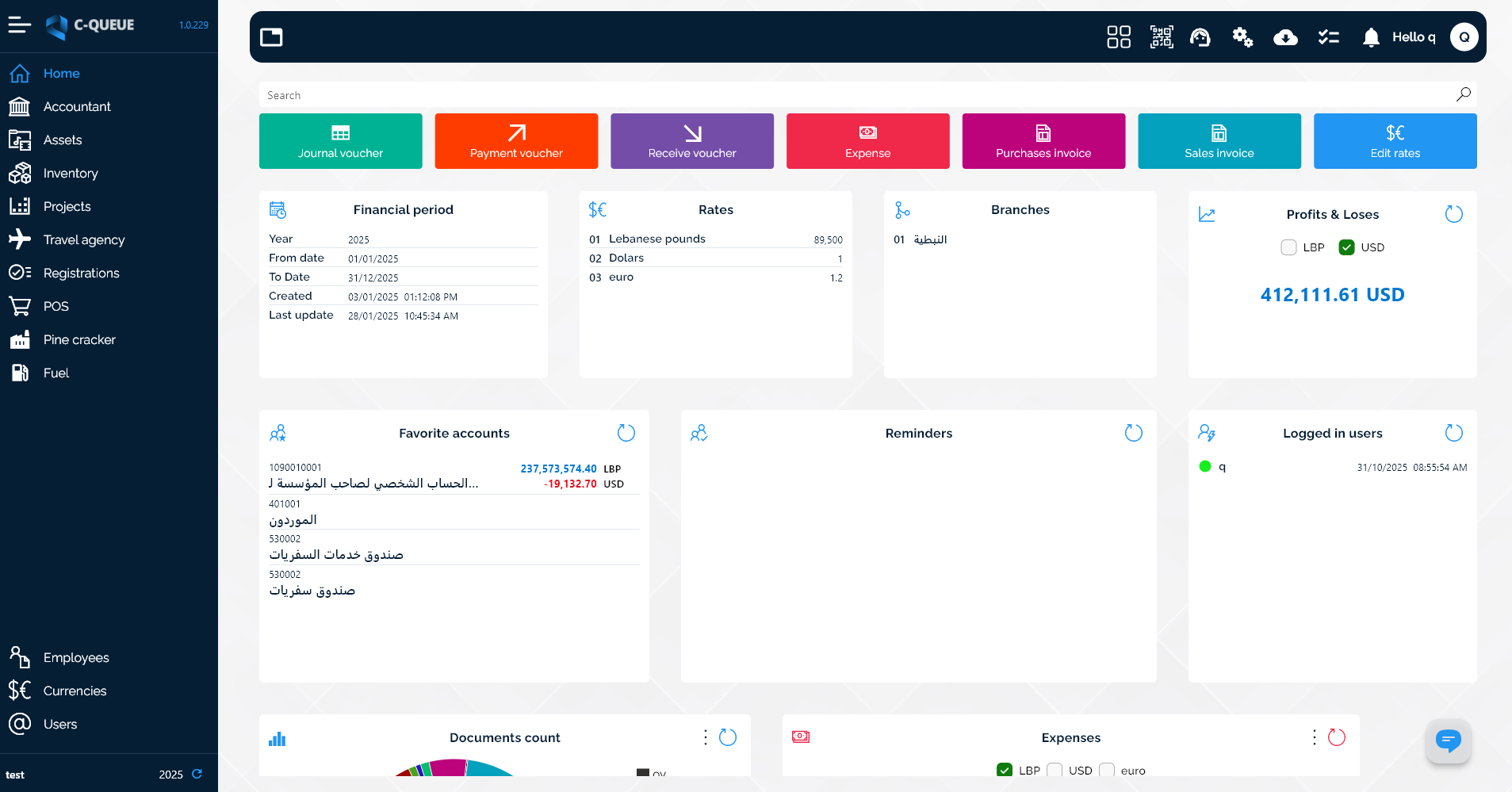Open the checklist tasks icon
Viewport: 1512px width, 792px height.
click(1328, 37)
